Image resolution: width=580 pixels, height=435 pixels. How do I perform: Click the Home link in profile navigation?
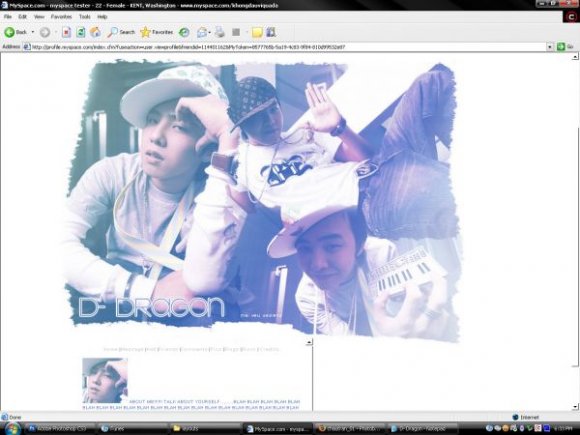[110, 349]
